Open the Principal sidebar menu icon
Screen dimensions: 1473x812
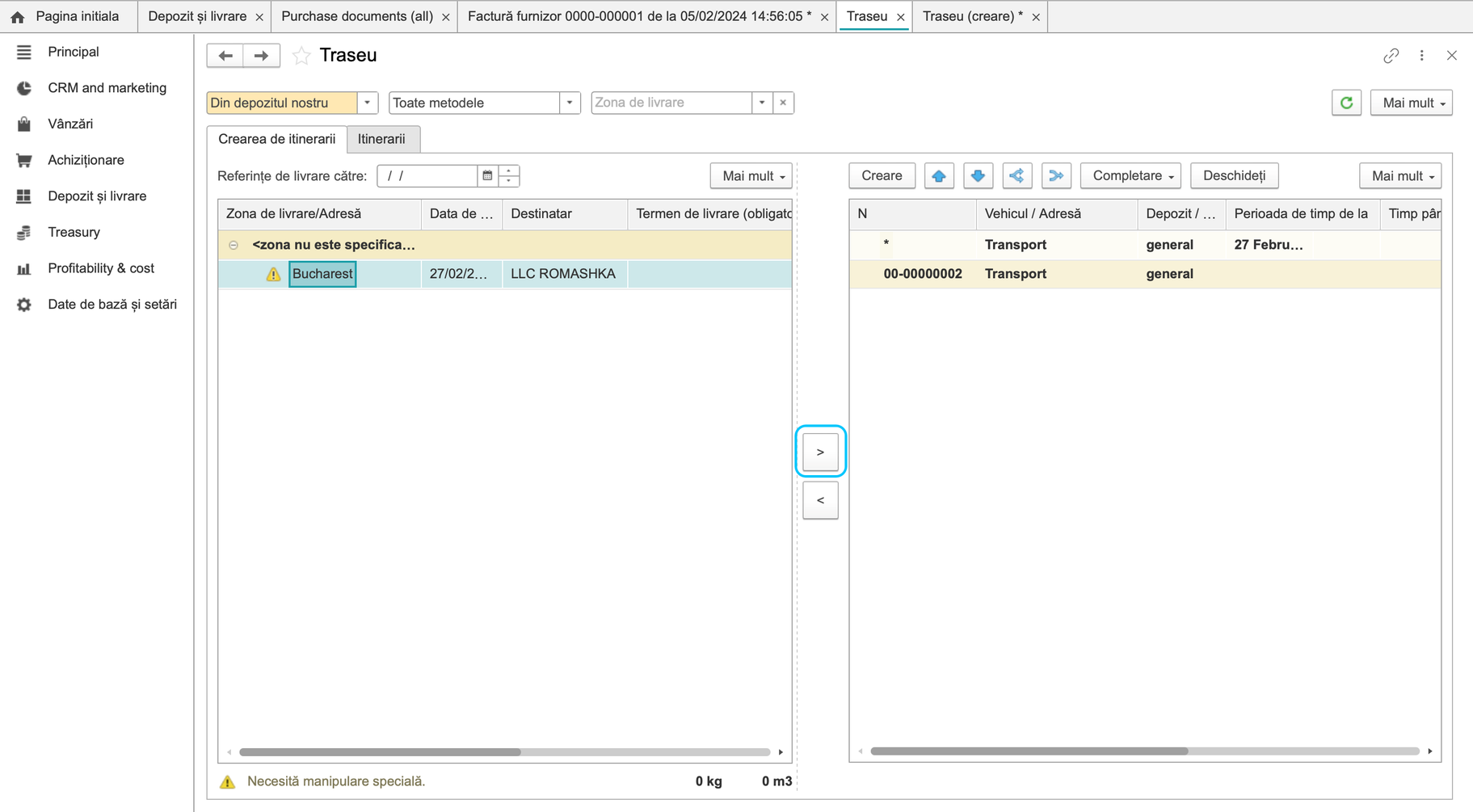click(x=24, y=52)
